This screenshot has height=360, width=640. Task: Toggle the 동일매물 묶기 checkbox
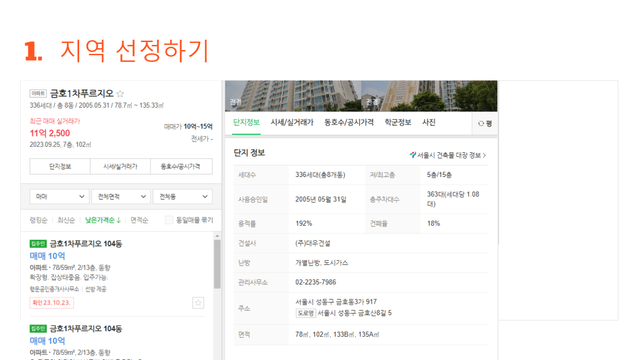pyautogui.click(x=169, y=220)
